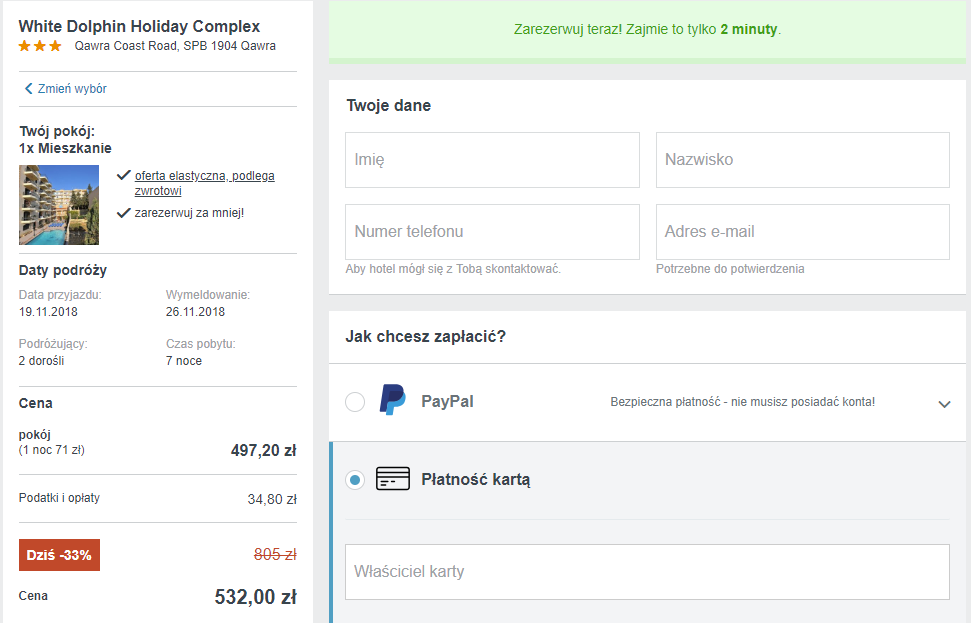Open oferta elastyczna, podlega zwrotowi link
Image resolution: width=971 pixels, height=623 pixels.
point(204,183)
